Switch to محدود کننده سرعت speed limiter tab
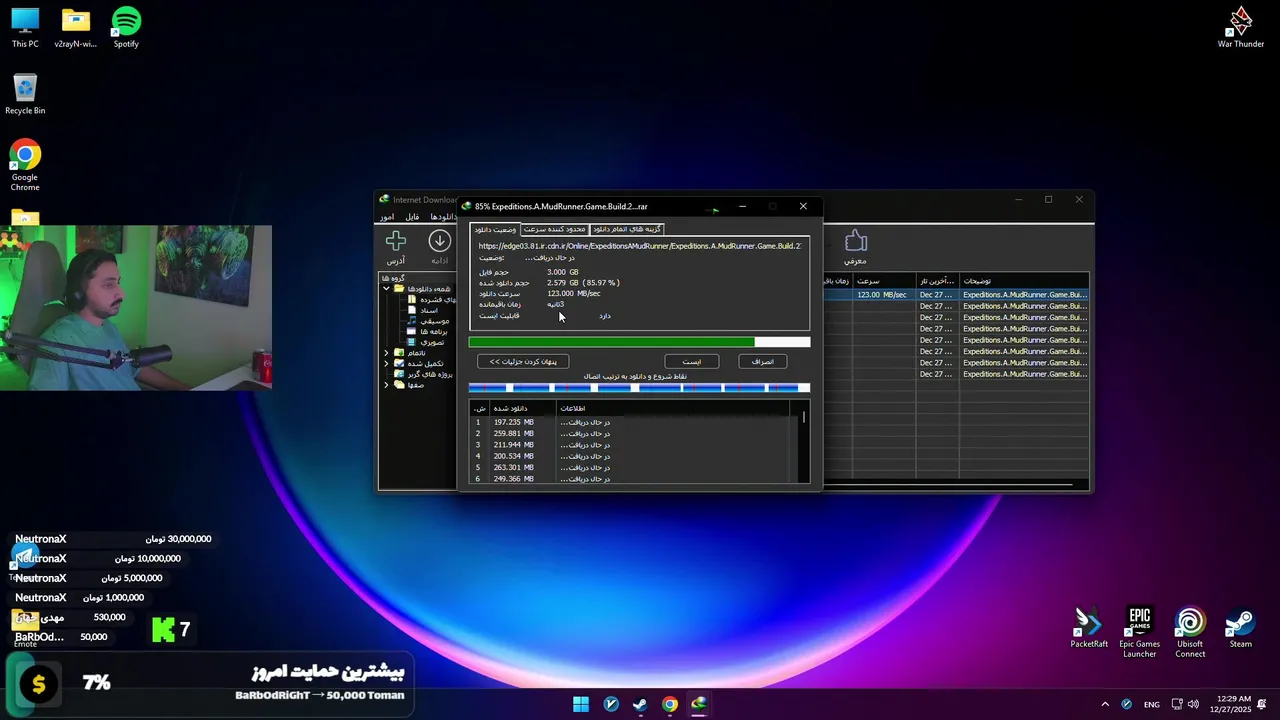The width and height of the screenshot is (1280, 720). 555,229
